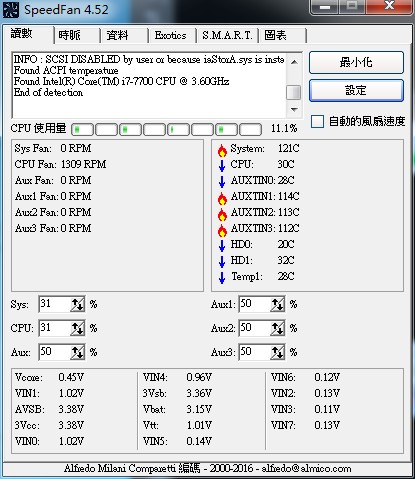415x479 pixels.
Task: Click the blue arrow icon beside HD0
Action: [x=222, y=246]
